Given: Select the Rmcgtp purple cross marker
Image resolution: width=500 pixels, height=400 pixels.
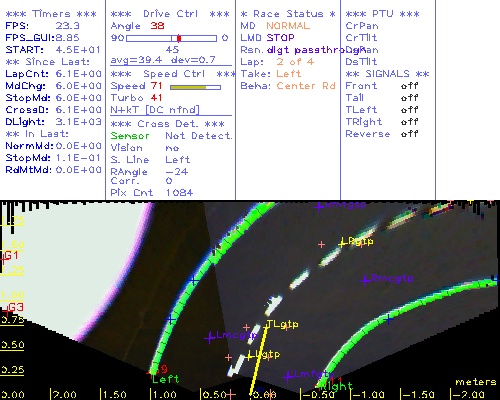Looking at the screenshot, I should coord(365,280).
